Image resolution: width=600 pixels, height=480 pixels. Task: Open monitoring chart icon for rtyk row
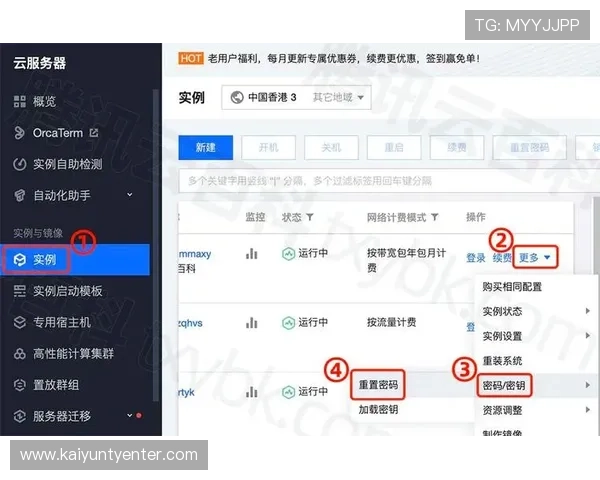coord(251,392)
